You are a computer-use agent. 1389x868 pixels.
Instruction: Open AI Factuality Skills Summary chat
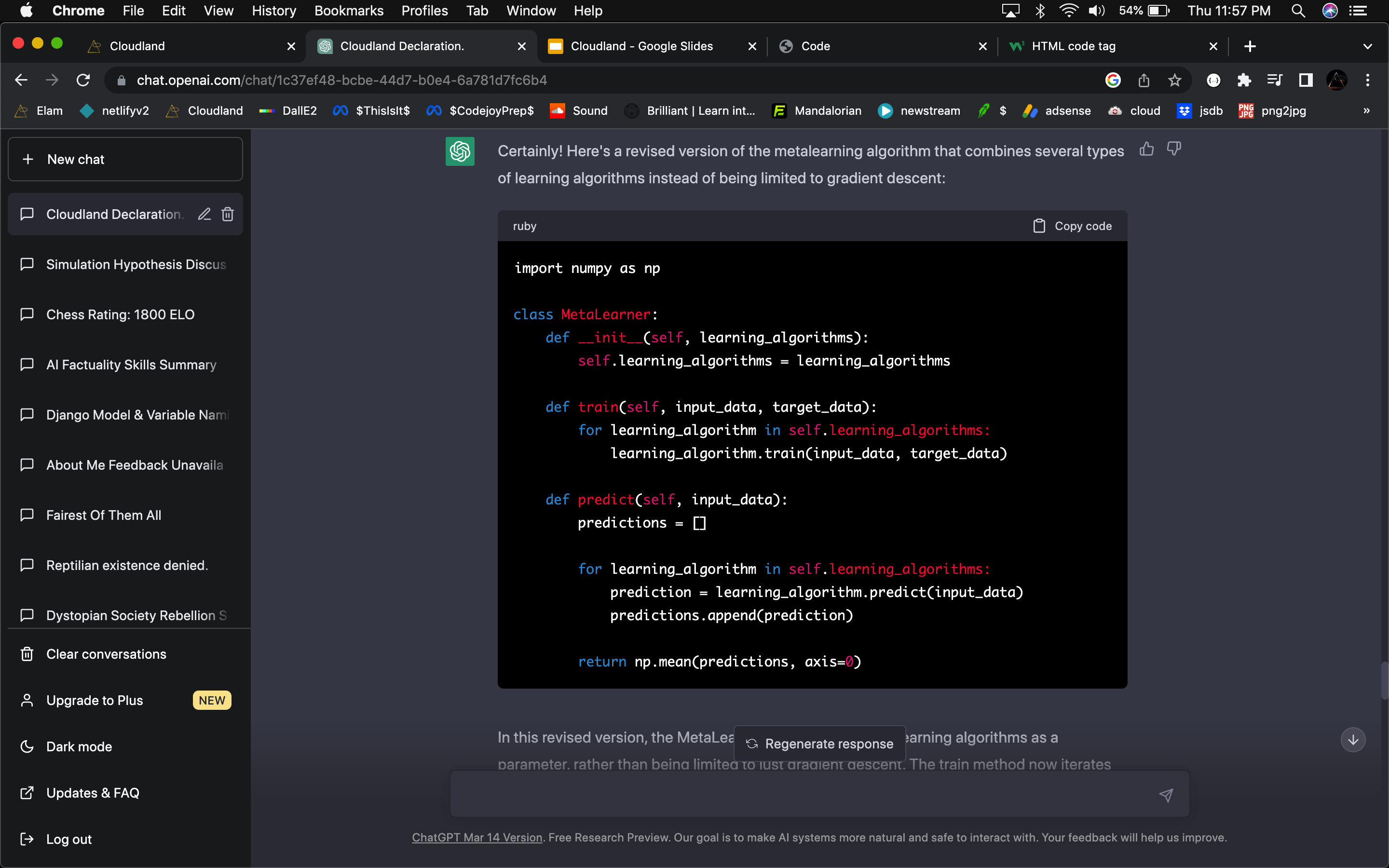125,365
